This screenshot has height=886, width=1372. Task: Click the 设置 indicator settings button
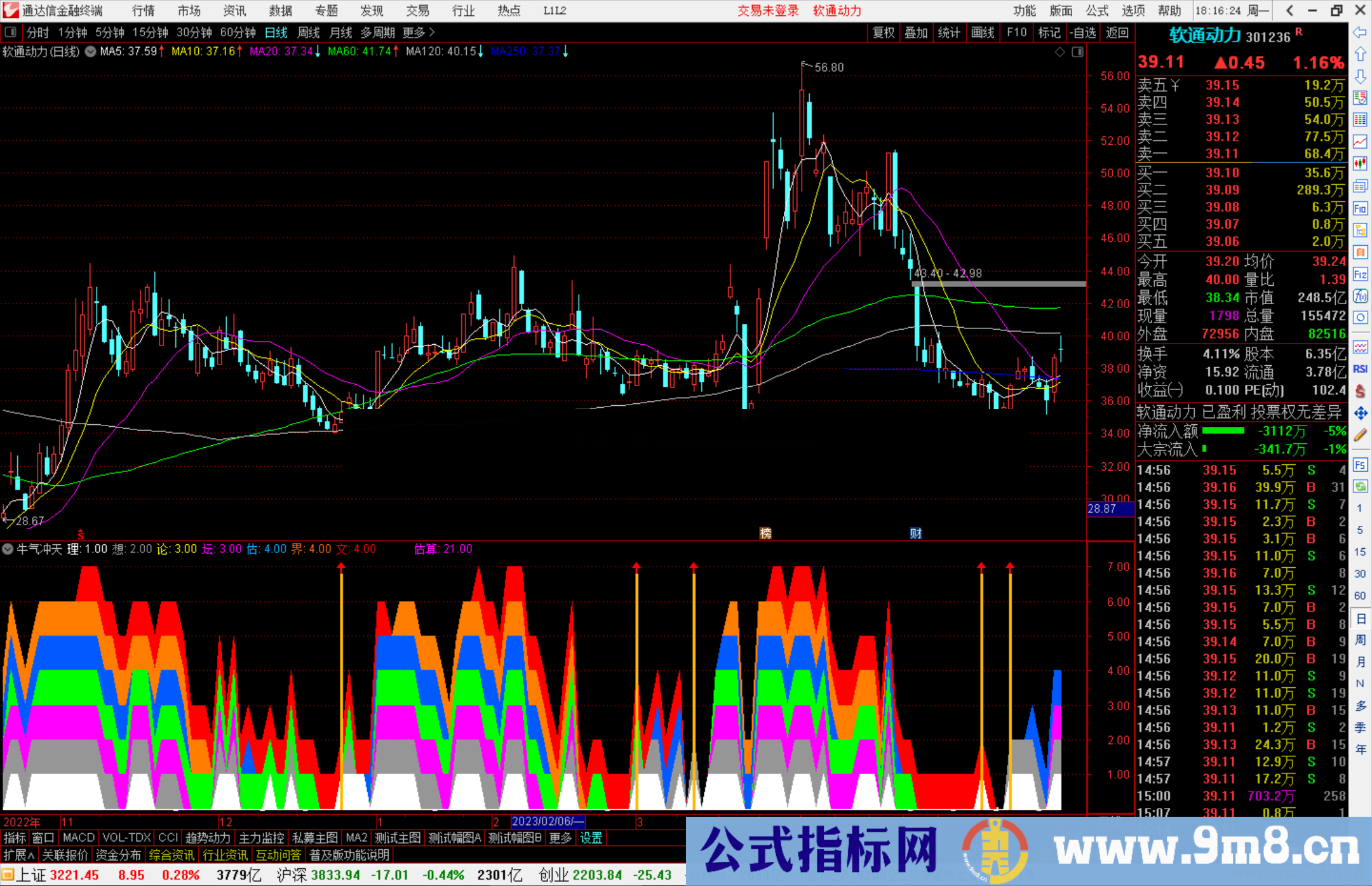(x=591, y=838)
